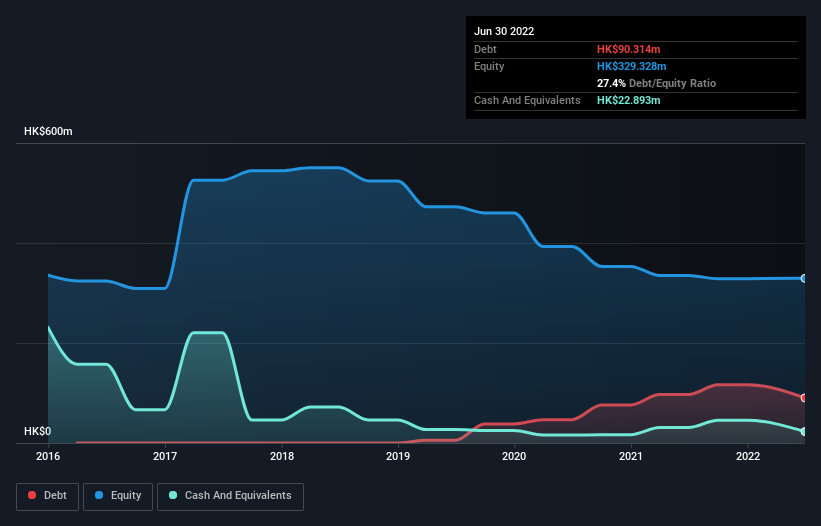Click the Jun 30 2022 tooltip date
The width and height of the screenshot is (821, 526).
pos(504,31)
